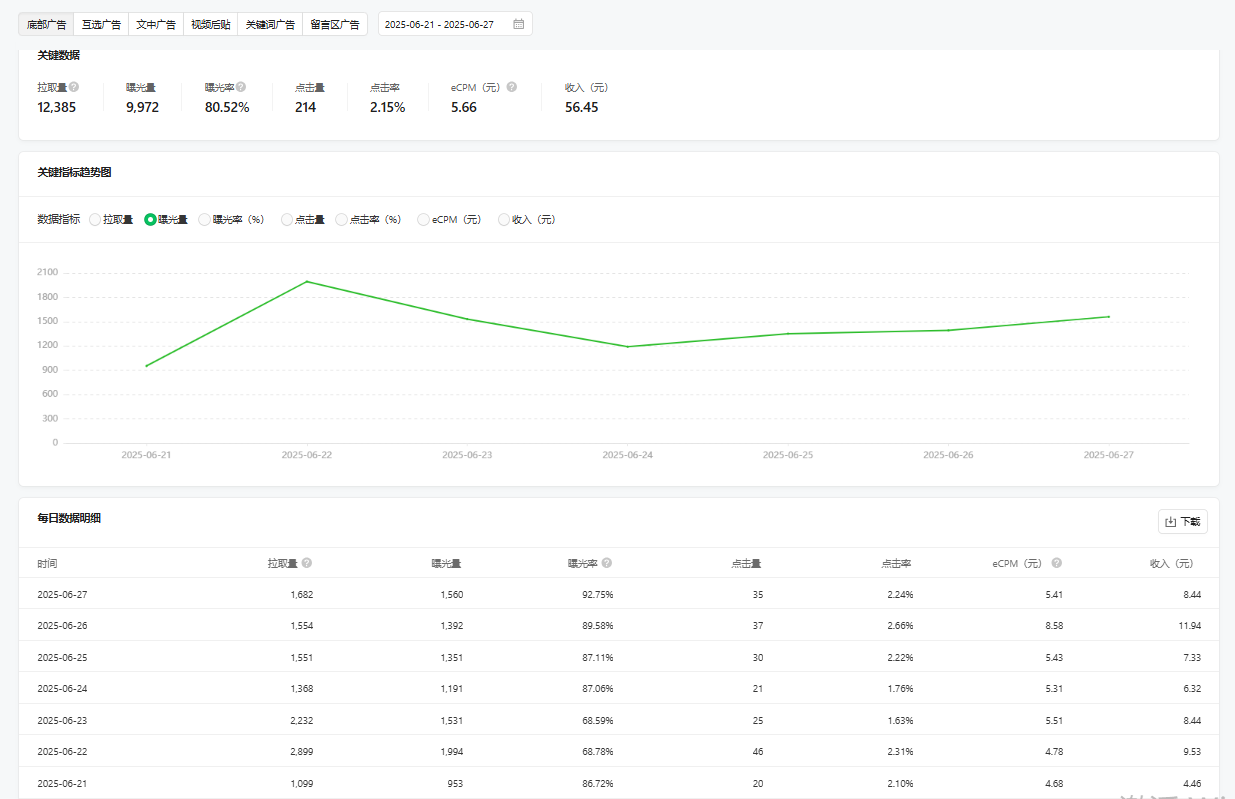Click the 点击率 column header in table

[896, 563]
